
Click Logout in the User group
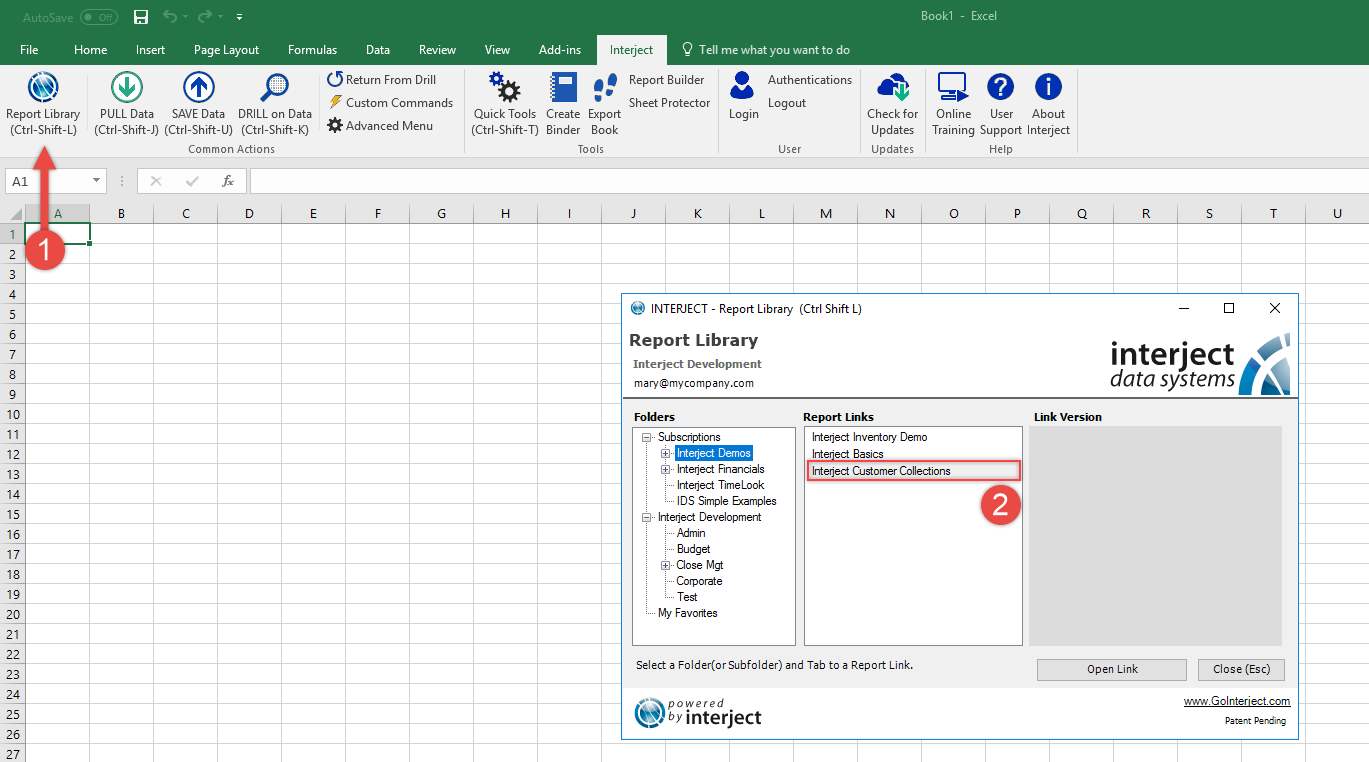pyautogui.click(x=787, y=103)
